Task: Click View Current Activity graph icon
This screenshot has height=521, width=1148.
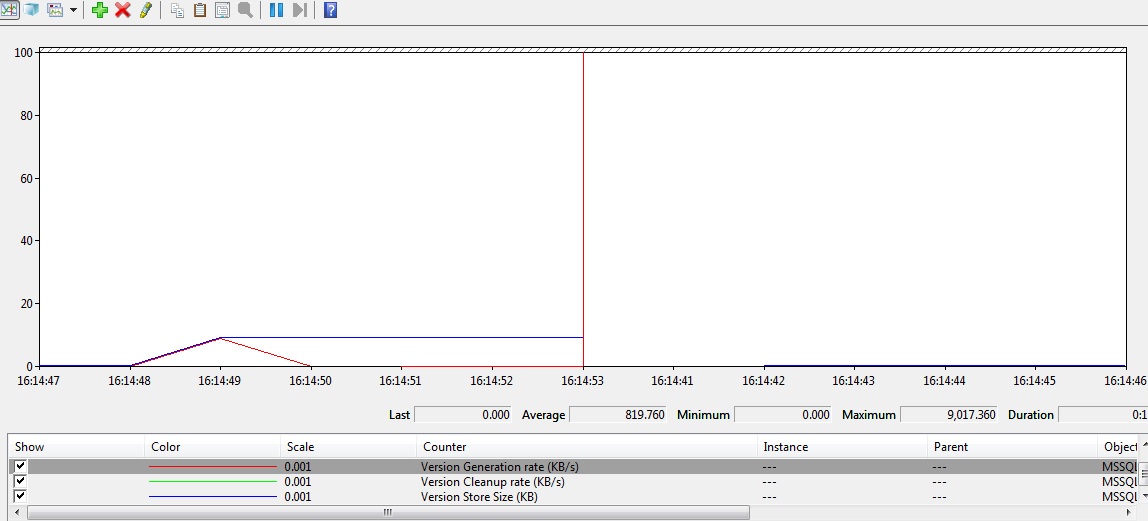Action: click(x=9, y=10)
